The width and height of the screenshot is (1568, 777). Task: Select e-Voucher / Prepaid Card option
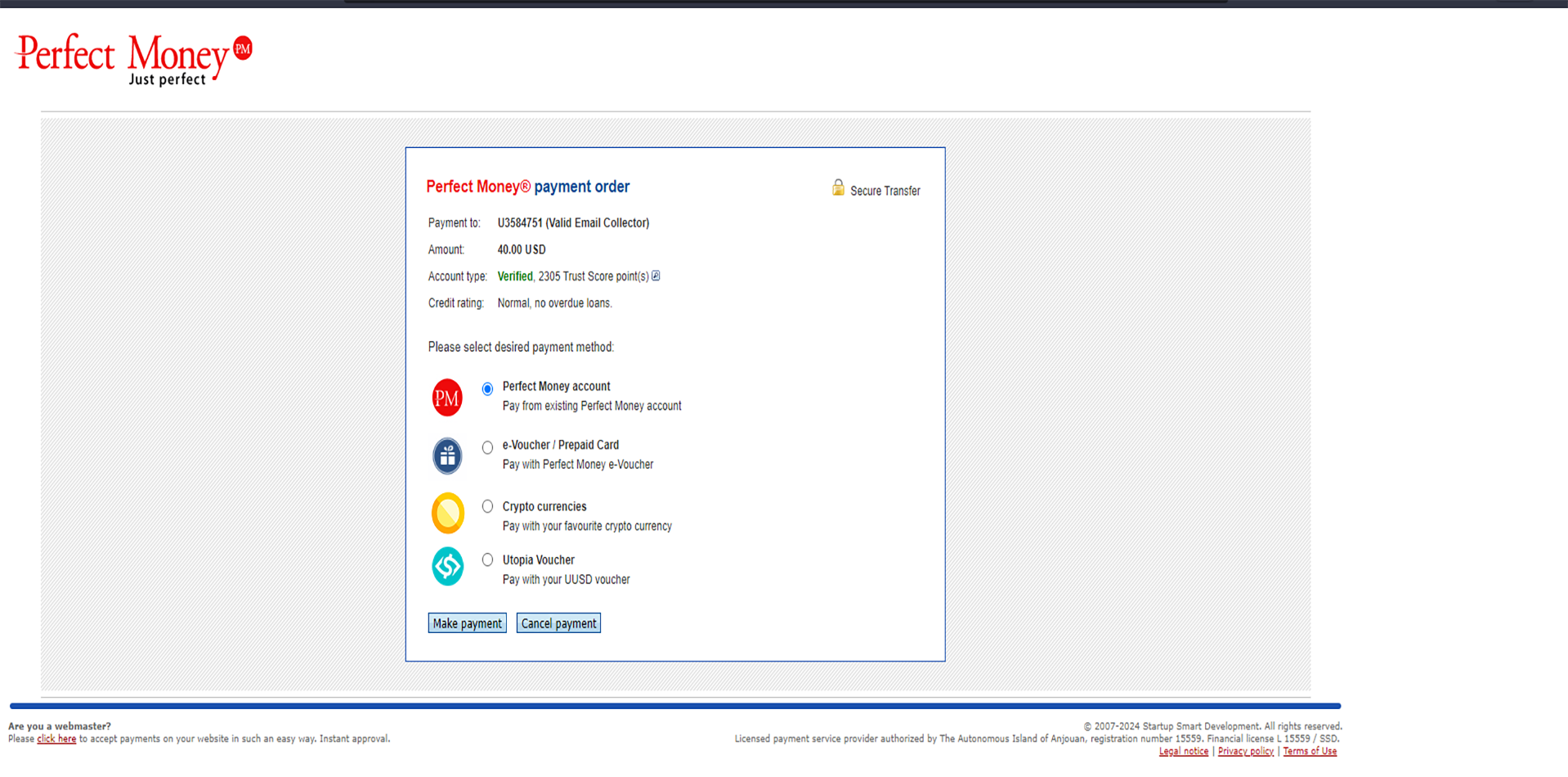[x=487, y=447]
